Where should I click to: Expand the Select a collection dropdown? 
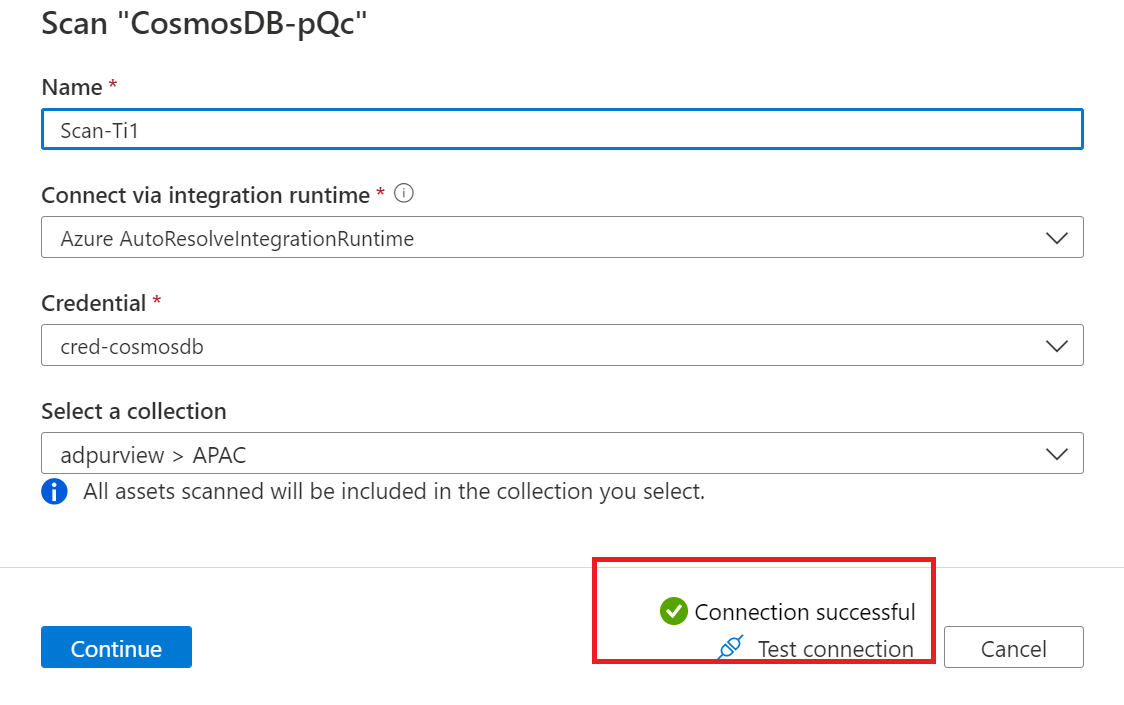pyautogui.click(x=1057, y=453)
